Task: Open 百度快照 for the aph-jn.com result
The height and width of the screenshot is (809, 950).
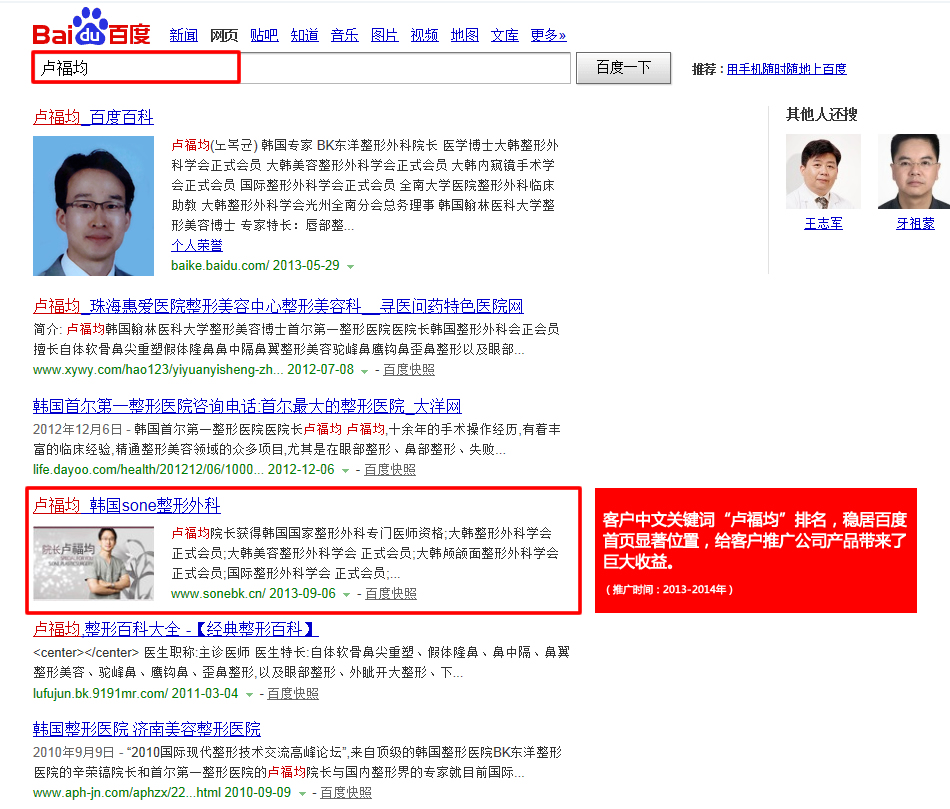Action: (345, 793)
